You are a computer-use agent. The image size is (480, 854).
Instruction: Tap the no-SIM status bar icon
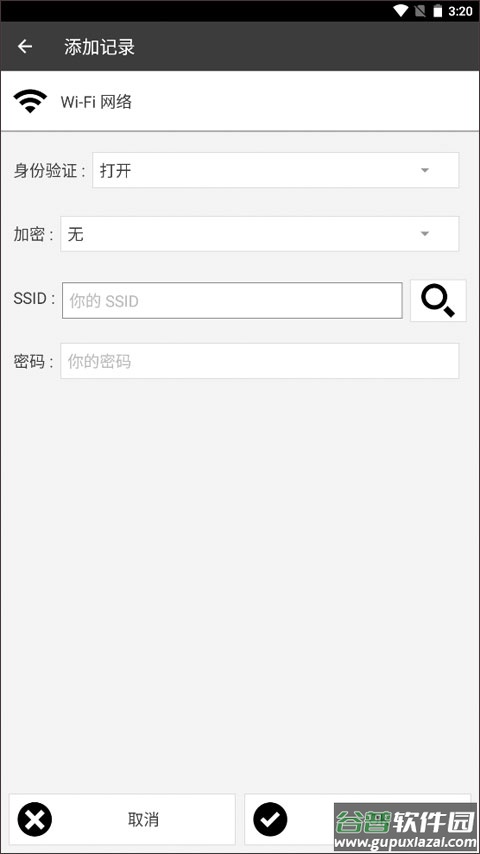click(420, 10)
